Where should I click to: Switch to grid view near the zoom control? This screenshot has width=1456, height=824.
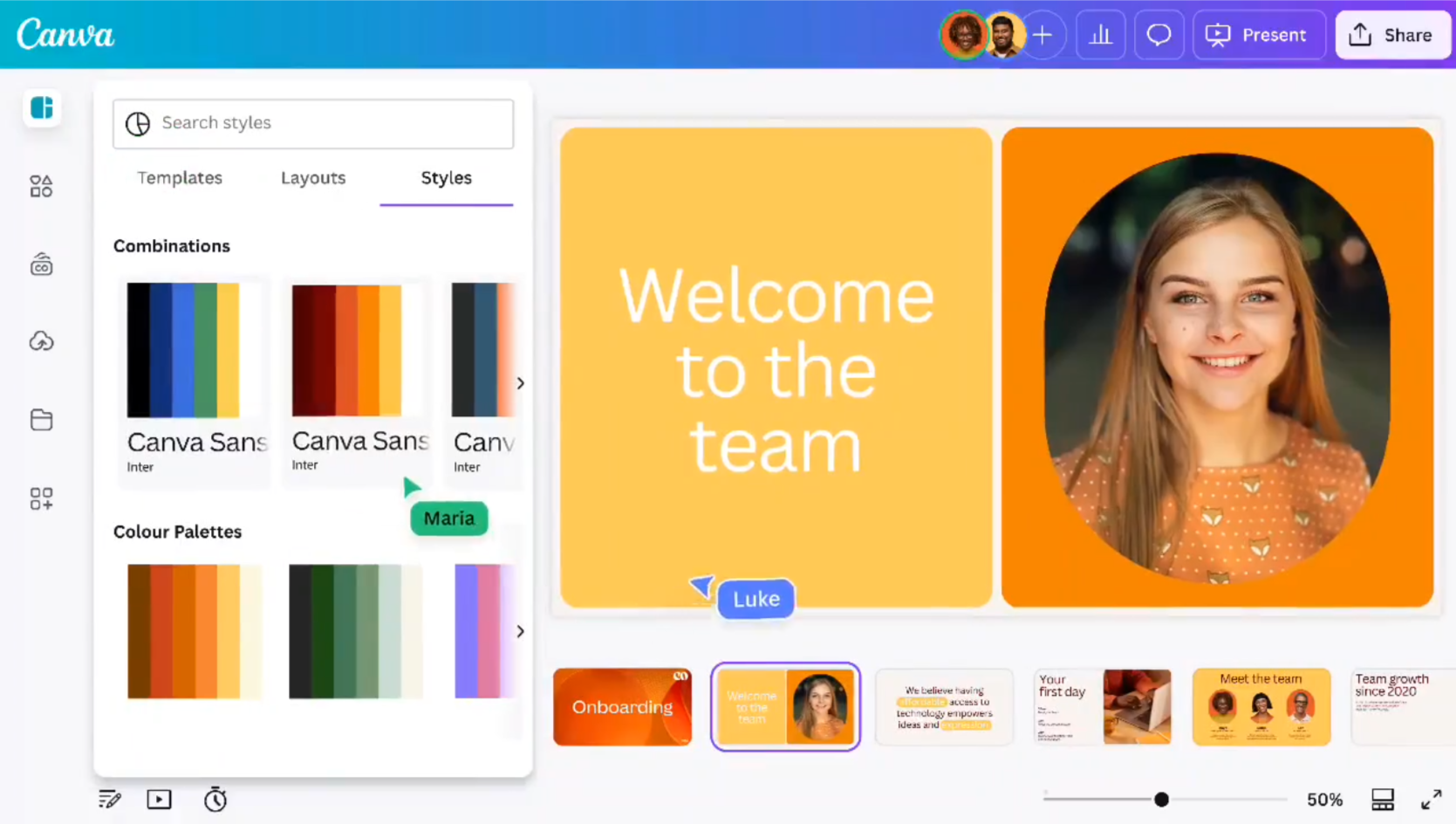tap(1382, 799)
